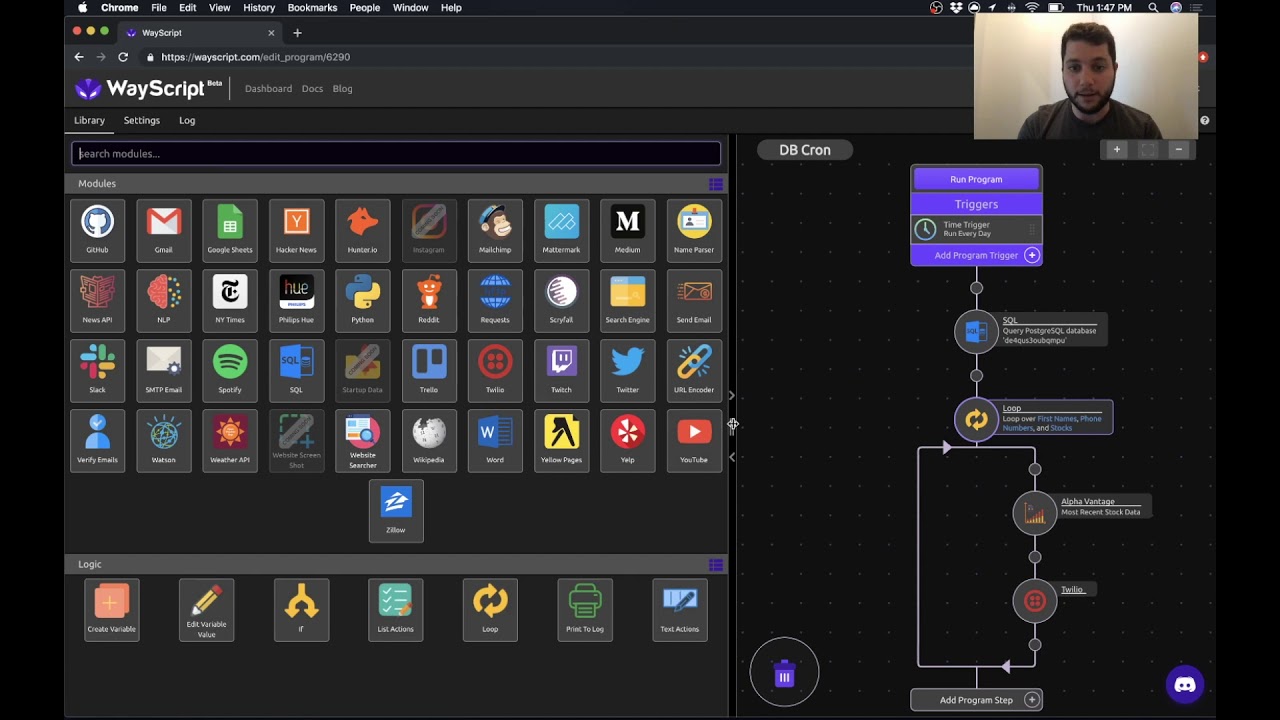Select the NLP module

164,300
